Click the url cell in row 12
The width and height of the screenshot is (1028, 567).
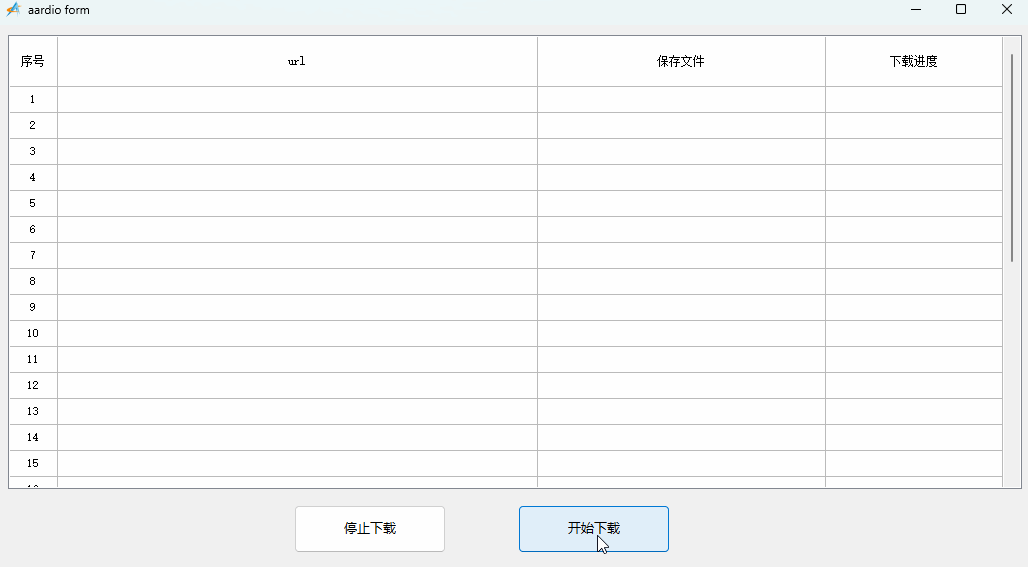pos(298,385)
